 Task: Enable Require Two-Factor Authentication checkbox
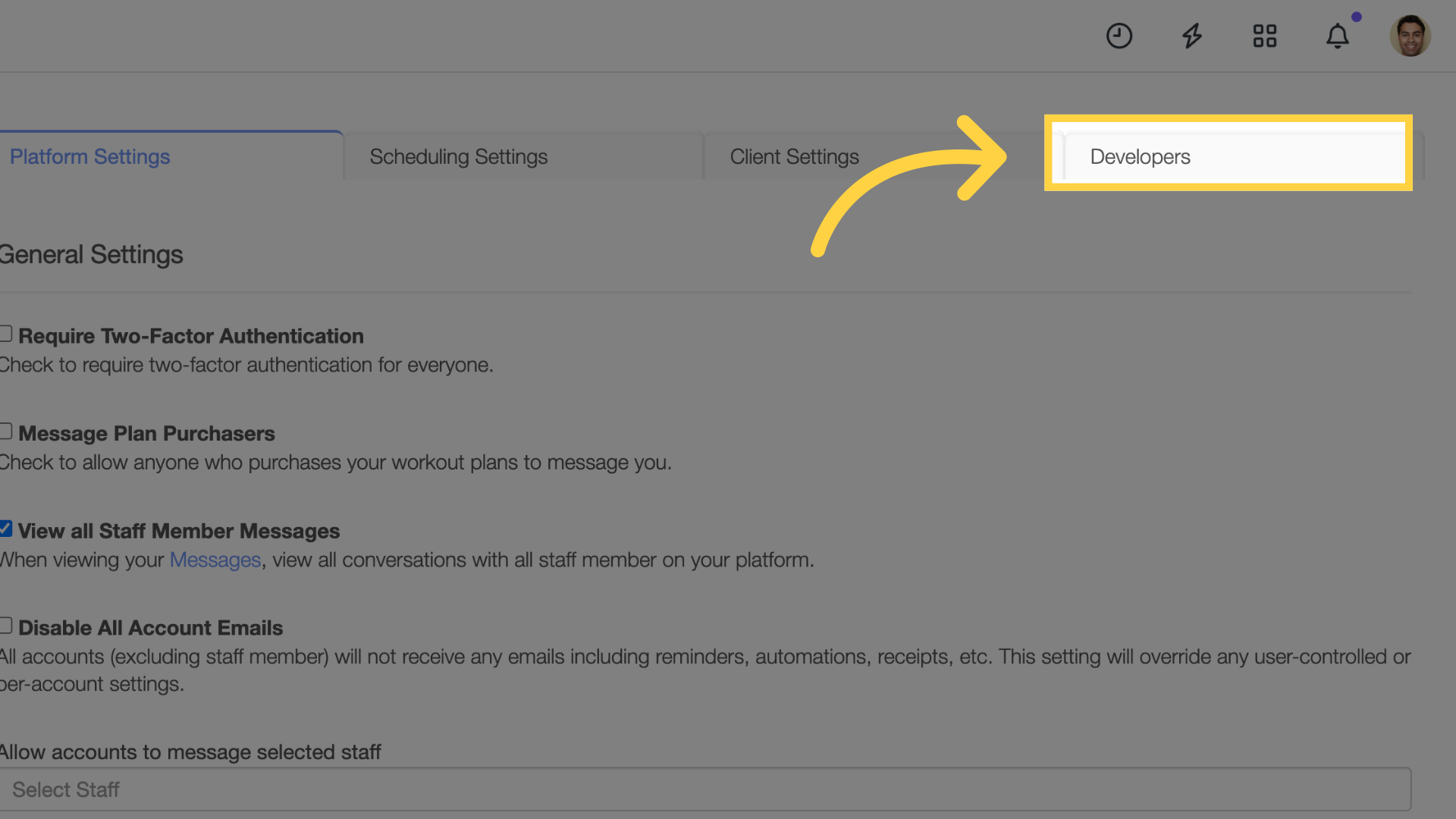pos(5,334)
